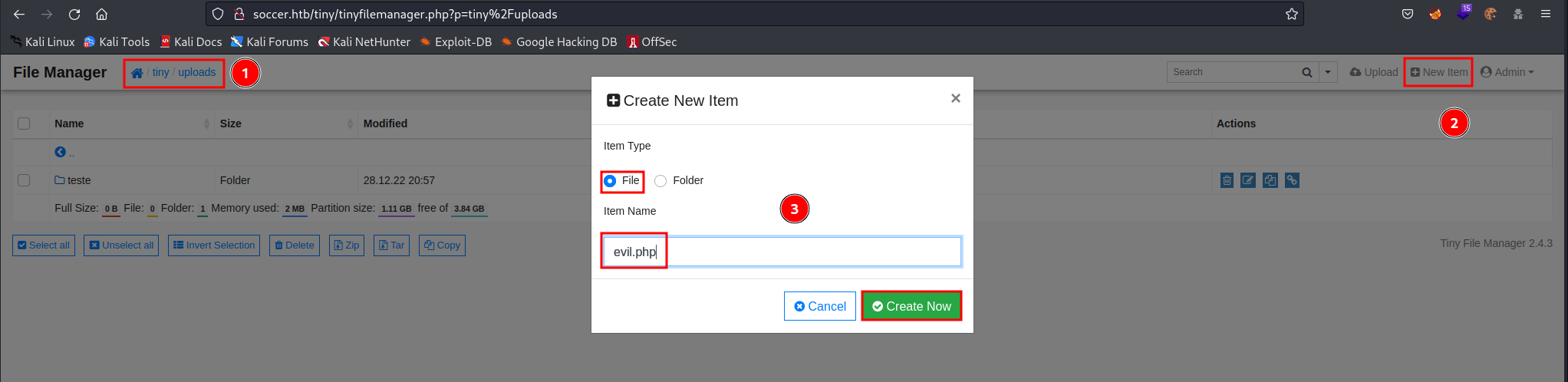Viewport: 1568px width, 382px height.
Task: Go up to parent directory
Action: click(x=64, y=152)
